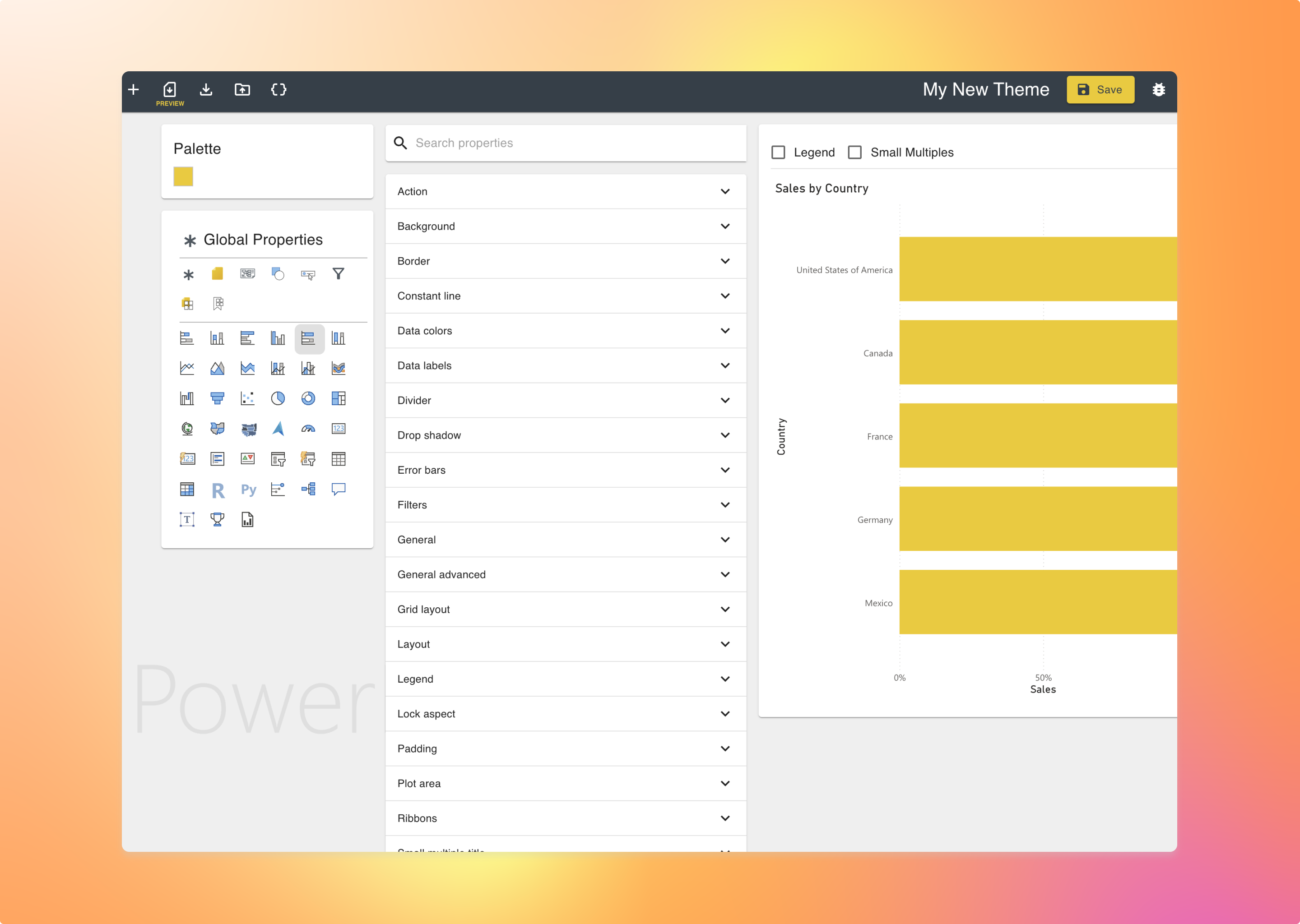
Task: Select the pie chart icon
Action: [x=278, y=398]
